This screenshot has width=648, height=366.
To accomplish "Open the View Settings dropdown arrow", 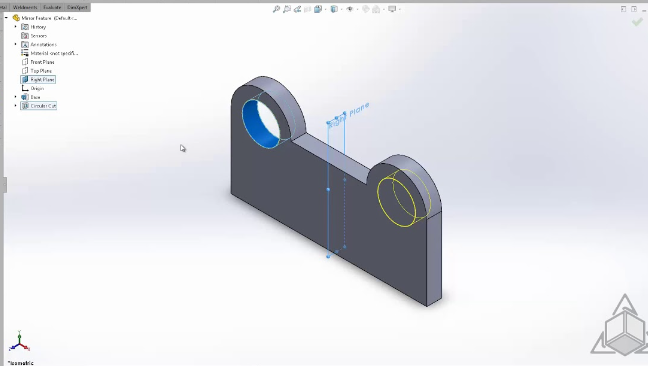I will click(399, 9).
